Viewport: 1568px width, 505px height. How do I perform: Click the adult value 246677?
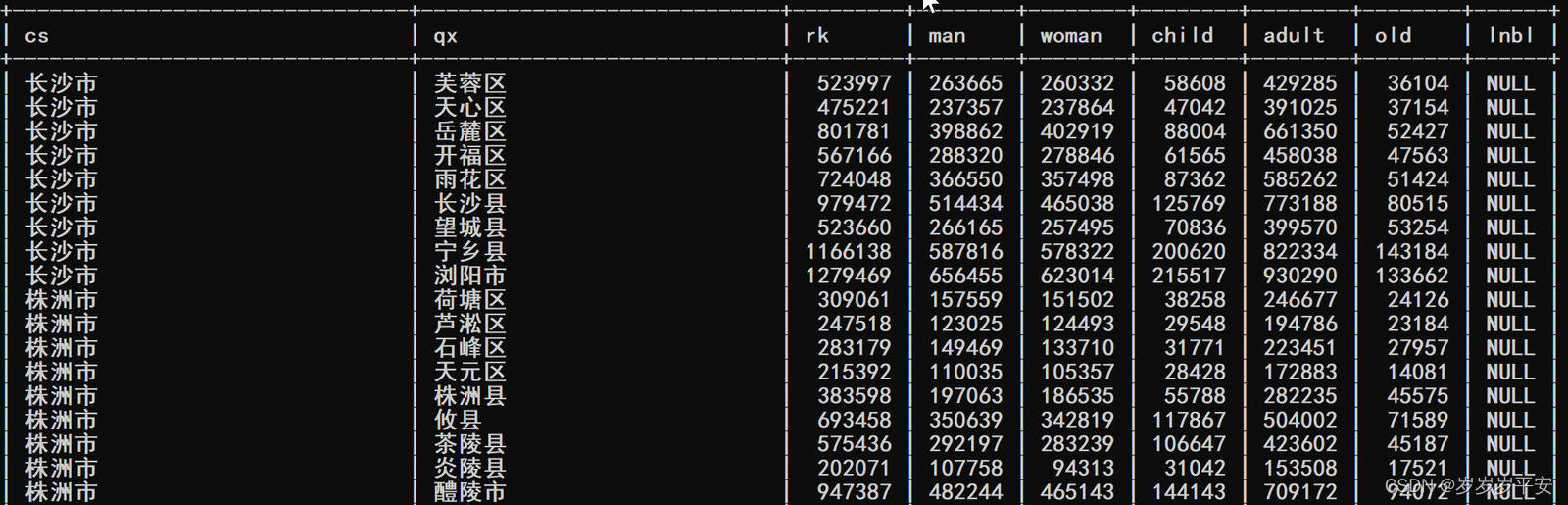1301,300
